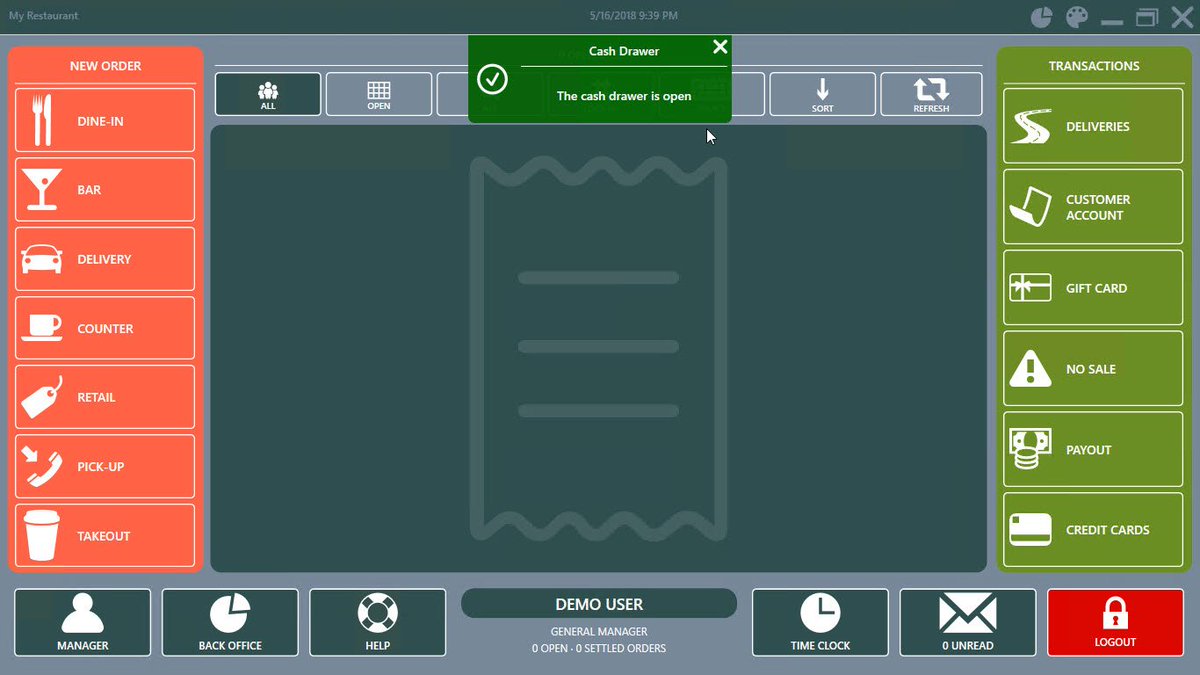Start a new Dine-In order

[x=105, y=121]
